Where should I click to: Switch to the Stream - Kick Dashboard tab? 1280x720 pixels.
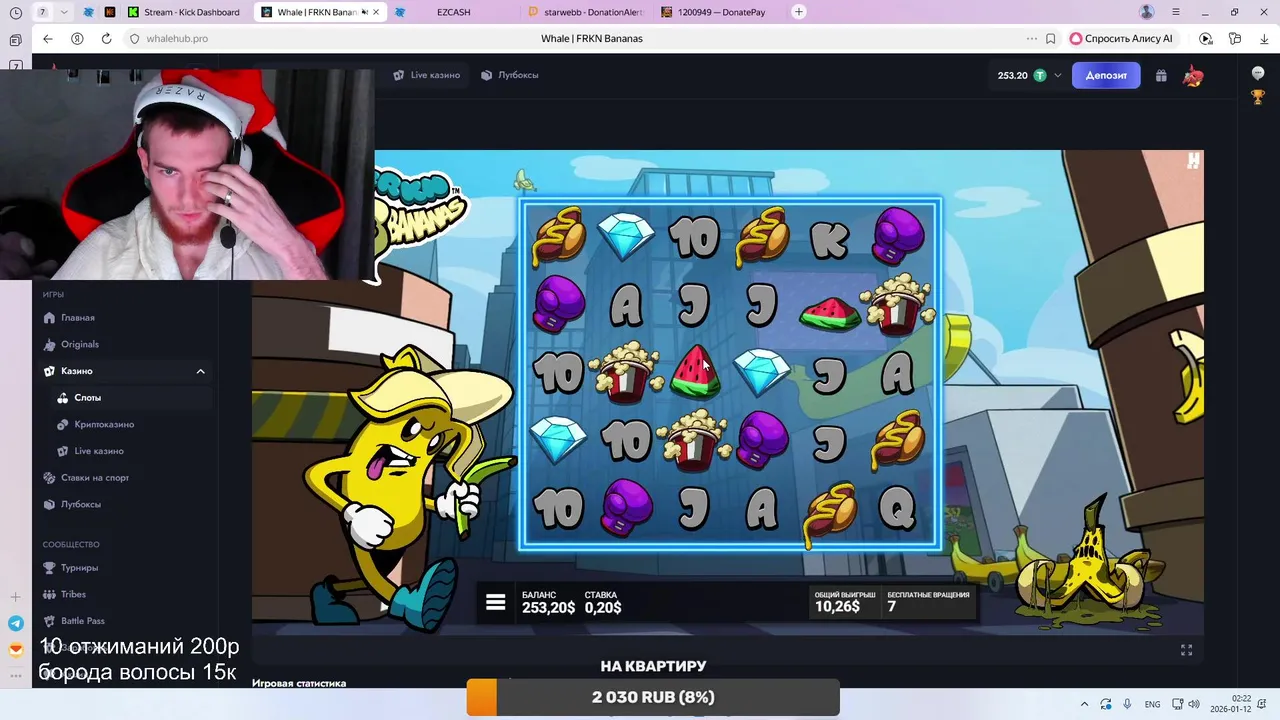pos(185,12)
